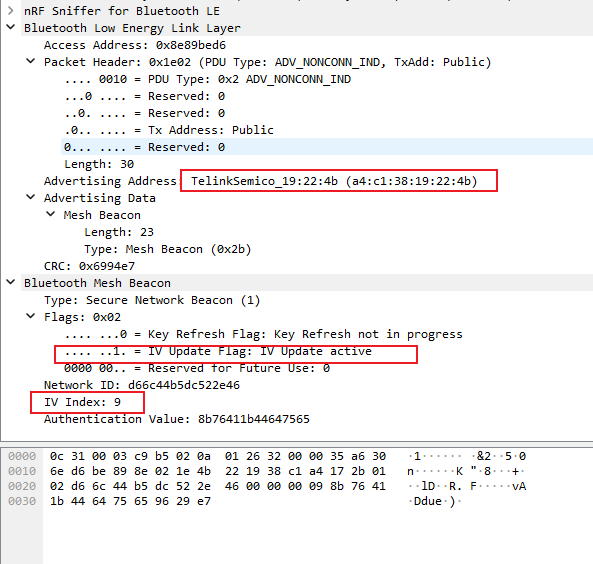Select the Length: 23 row
The image size is (593, 564).
pyautogui.click(x=119, y=232)
